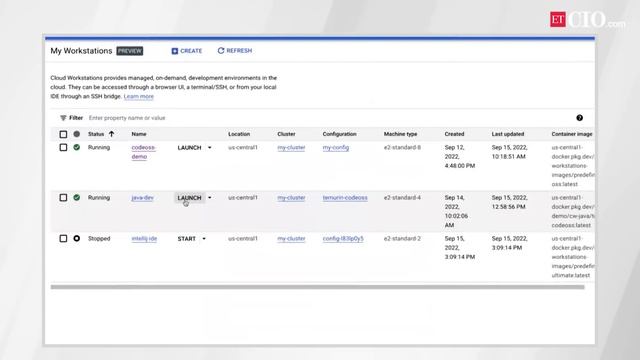Open the Learn more link

139,96
